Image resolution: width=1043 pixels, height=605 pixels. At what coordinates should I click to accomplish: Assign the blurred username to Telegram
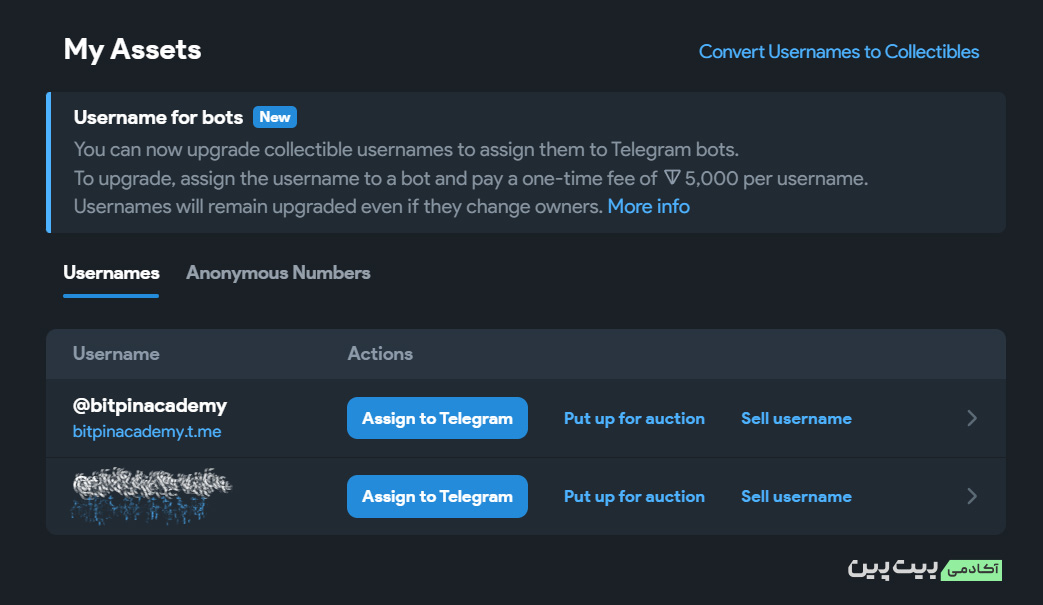[437, 496]
